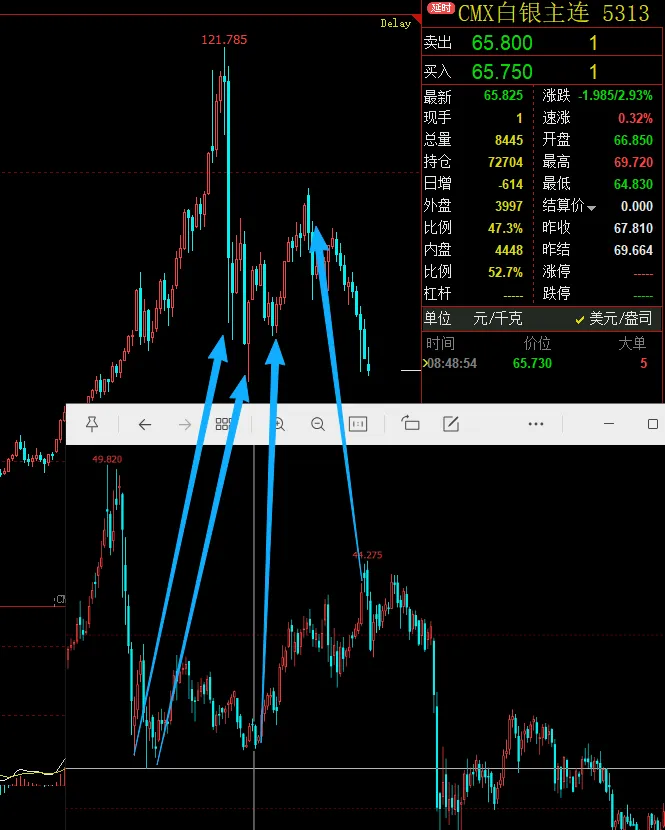
Task: Zoom in on the image
Action: click(x=278, y=424)
